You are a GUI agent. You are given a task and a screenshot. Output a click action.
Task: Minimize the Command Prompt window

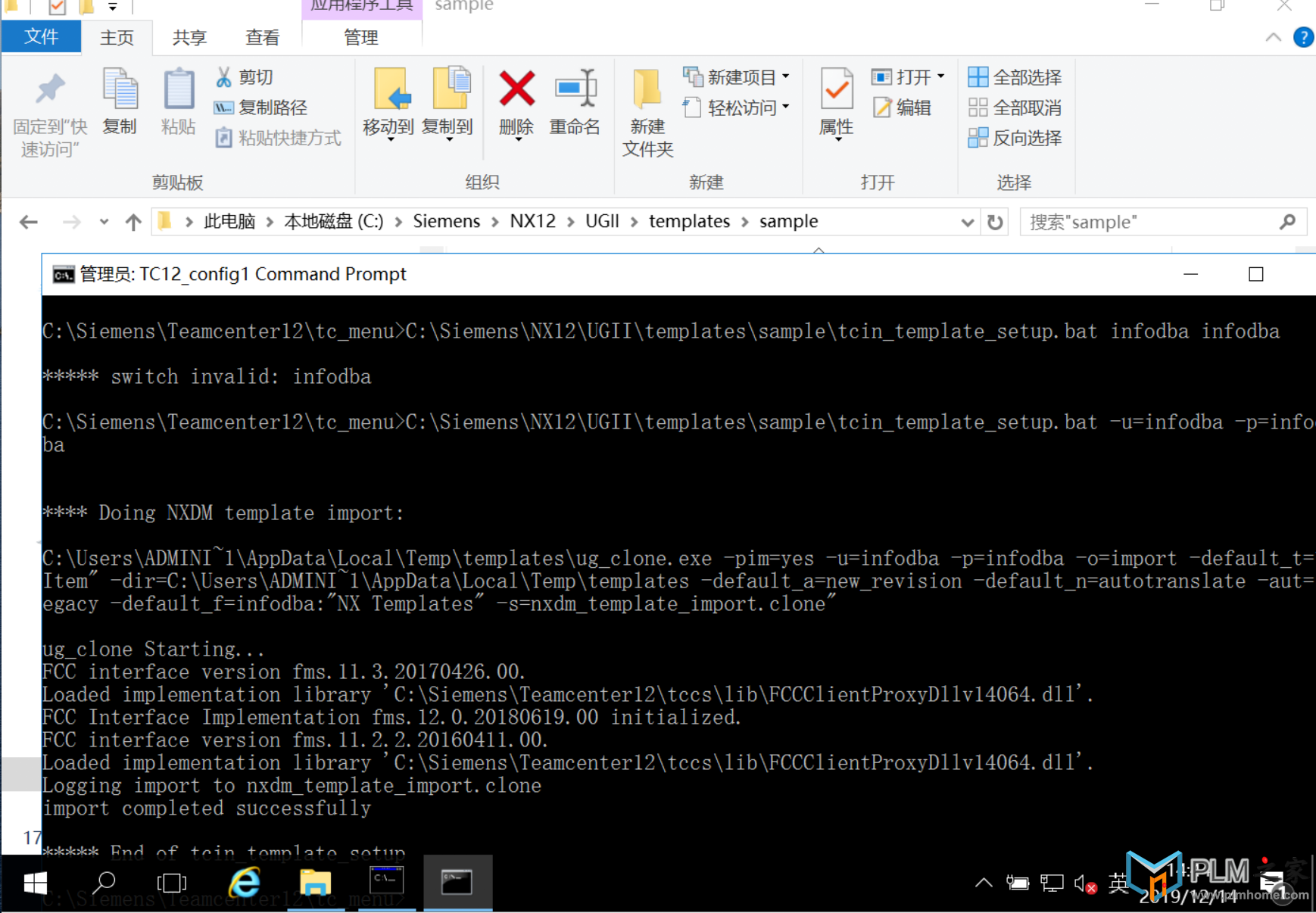click(1191, 274)
